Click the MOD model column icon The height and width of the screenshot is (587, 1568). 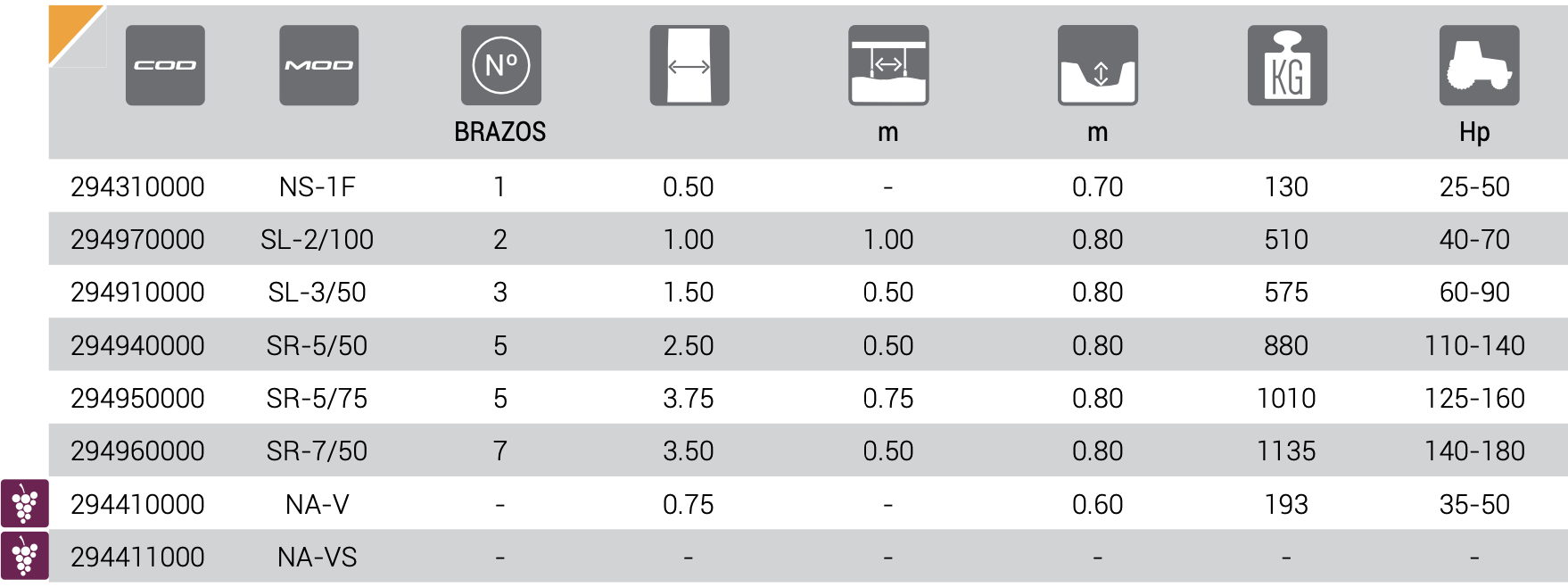click(x=319, y=65)
